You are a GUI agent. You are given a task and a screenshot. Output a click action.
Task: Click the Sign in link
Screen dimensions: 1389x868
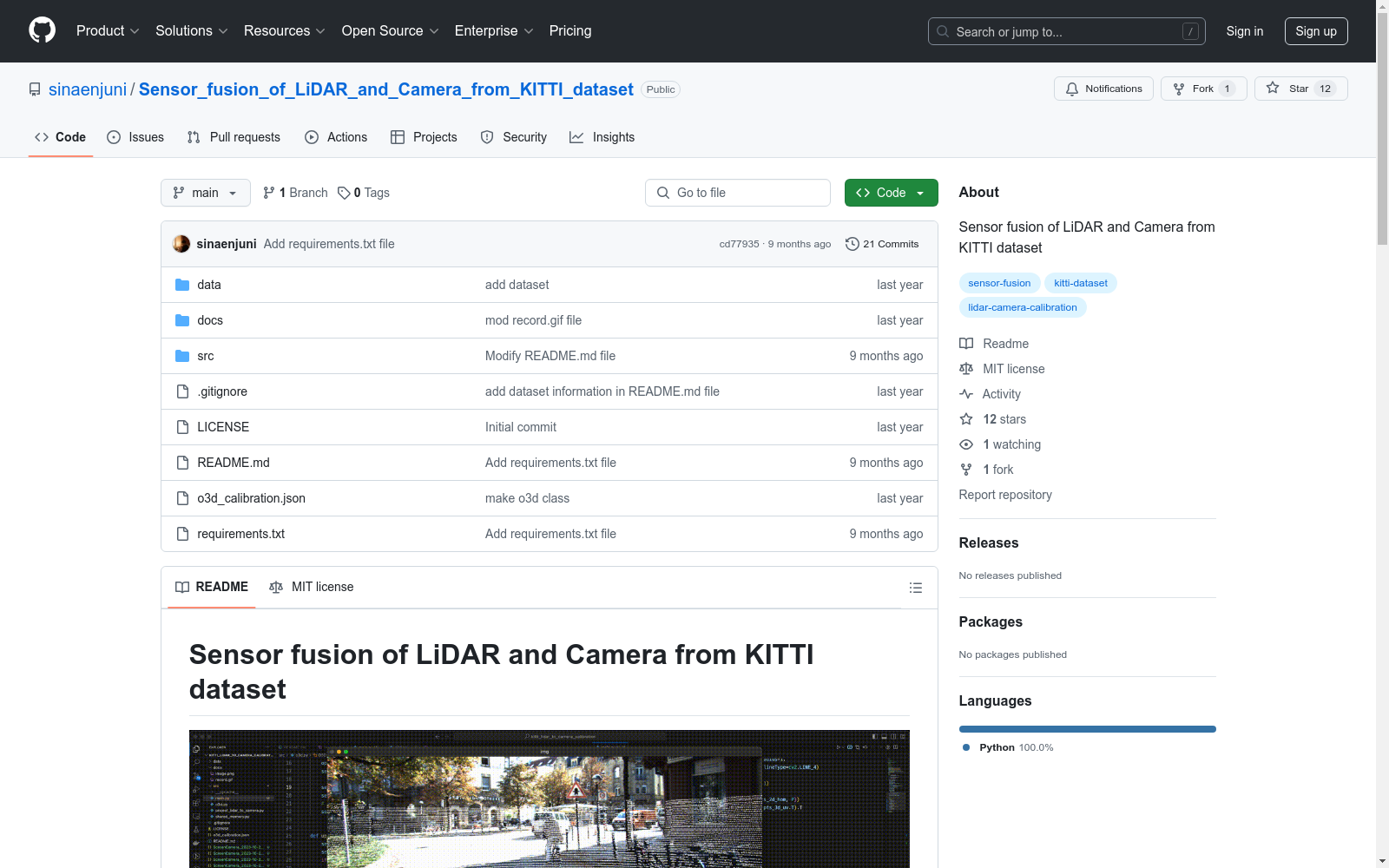click(1245, 31)
